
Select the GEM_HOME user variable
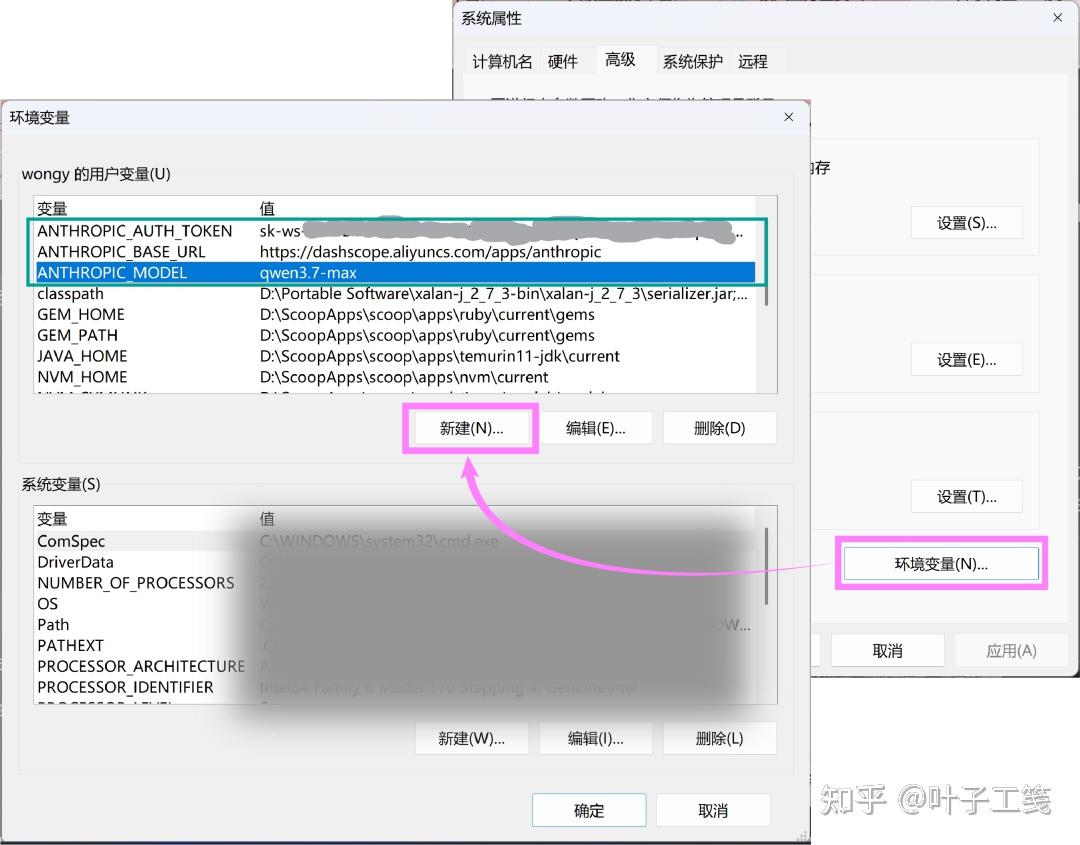point(395,314)
